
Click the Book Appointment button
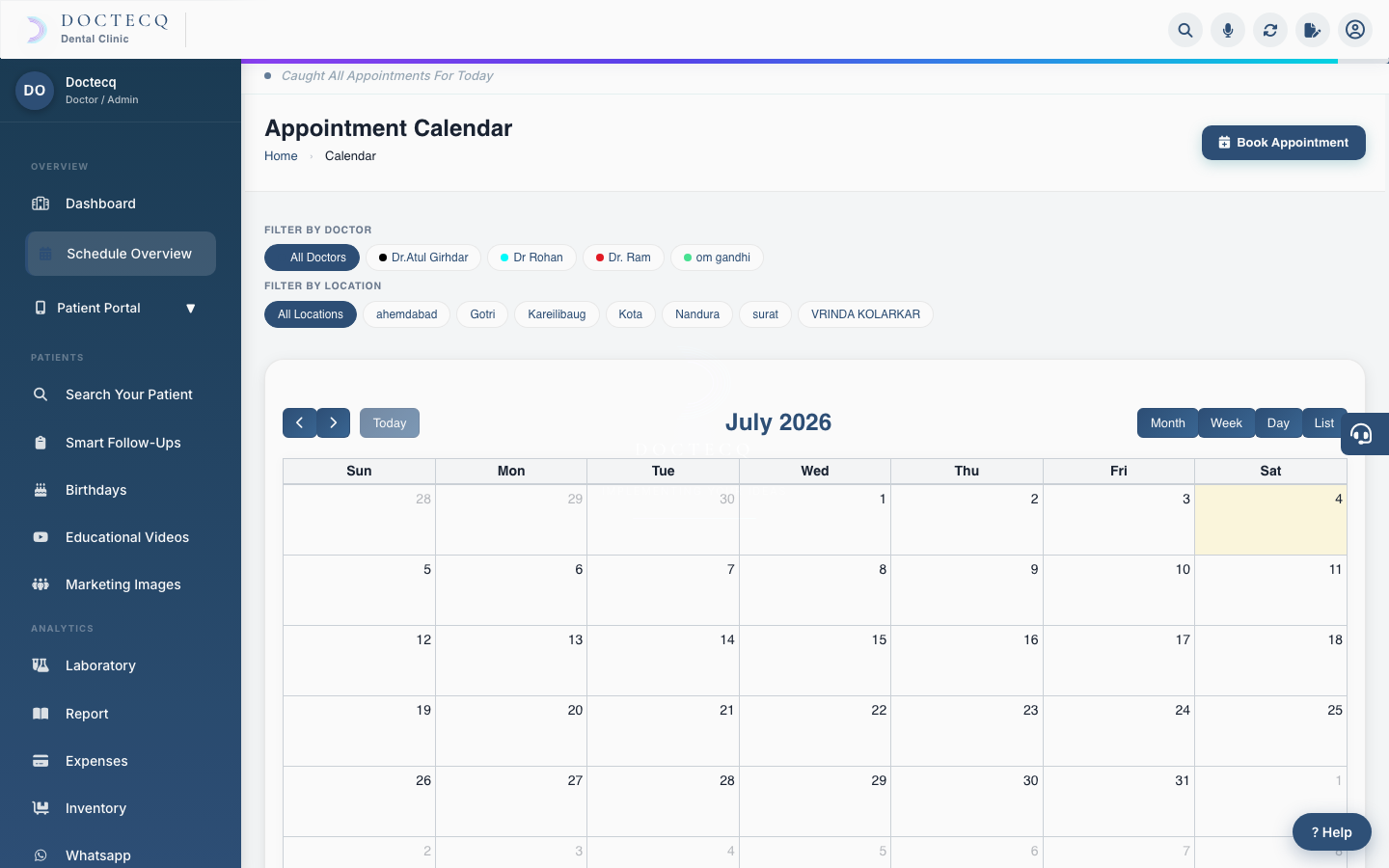click(1283, 143)
